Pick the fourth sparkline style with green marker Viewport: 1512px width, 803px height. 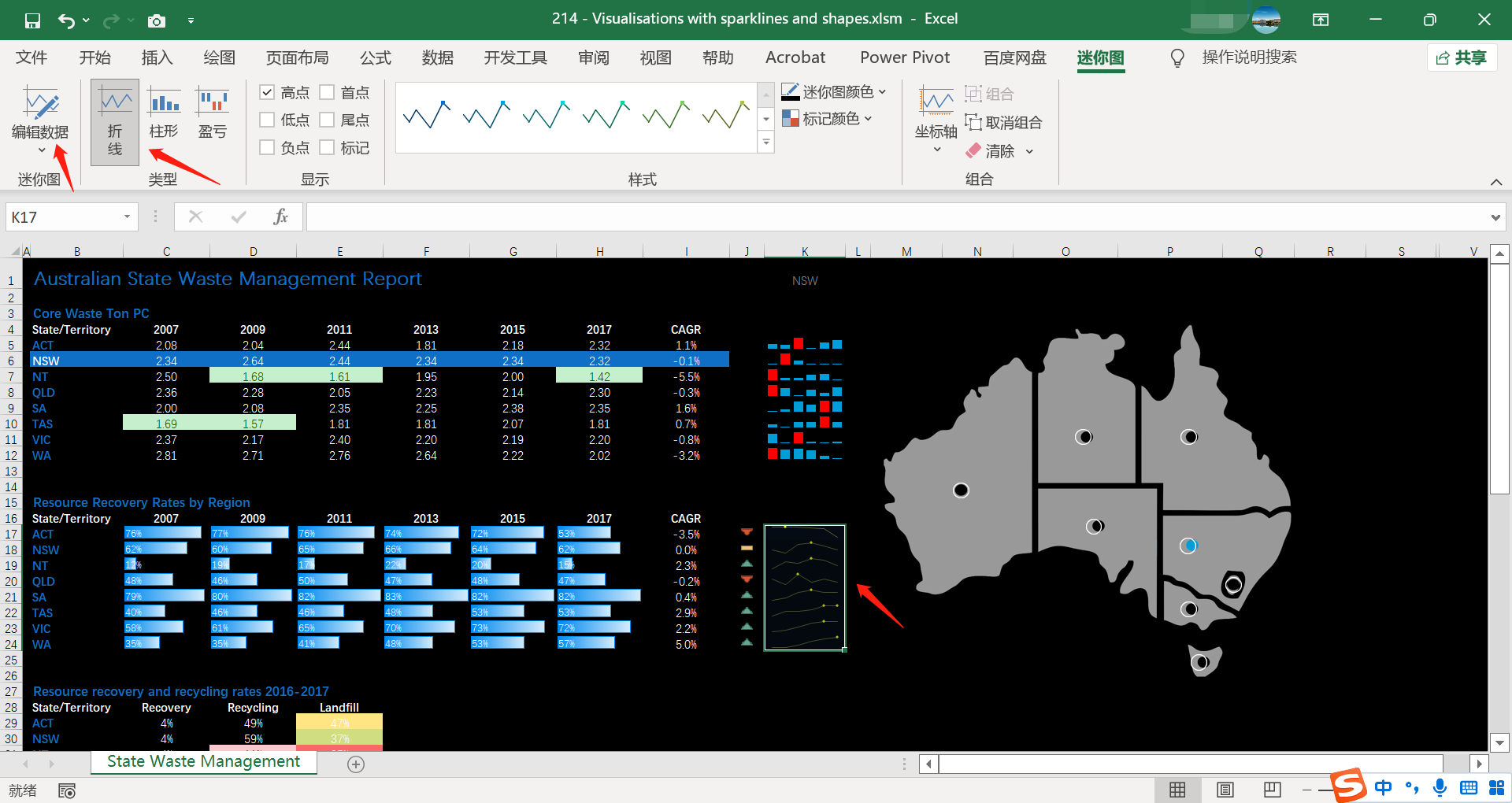(x=606, y=116)
